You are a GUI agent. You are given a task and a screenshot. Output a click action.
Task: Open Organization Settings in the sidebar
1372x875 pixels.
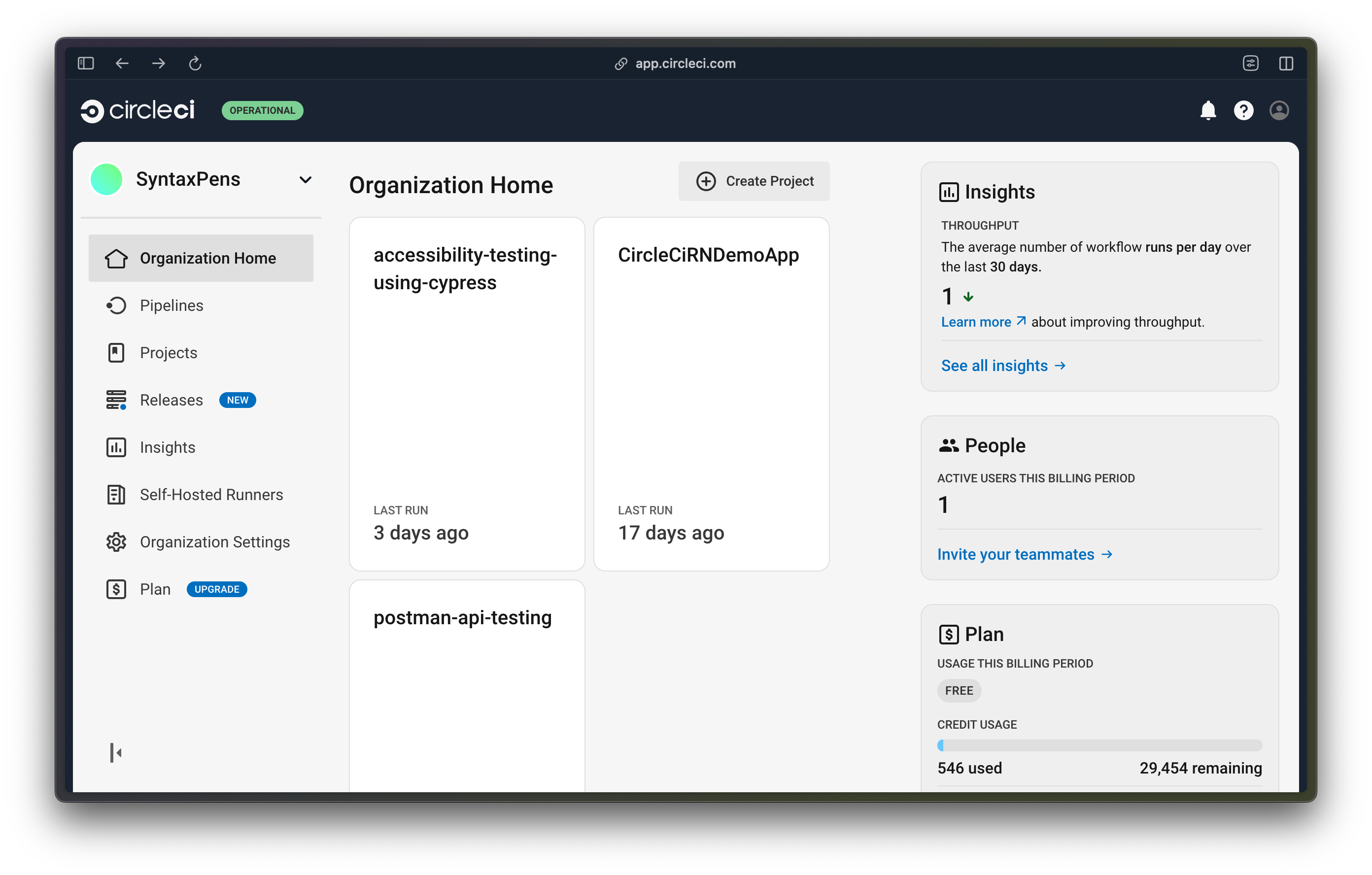coord(201,542)
